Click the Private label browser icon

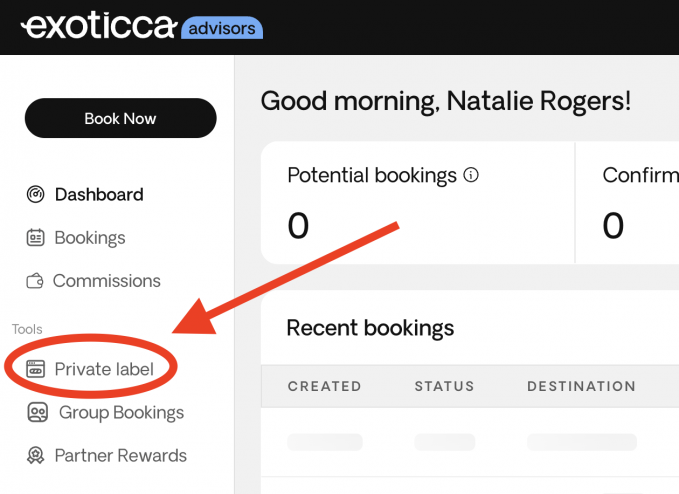coord(36,369)
